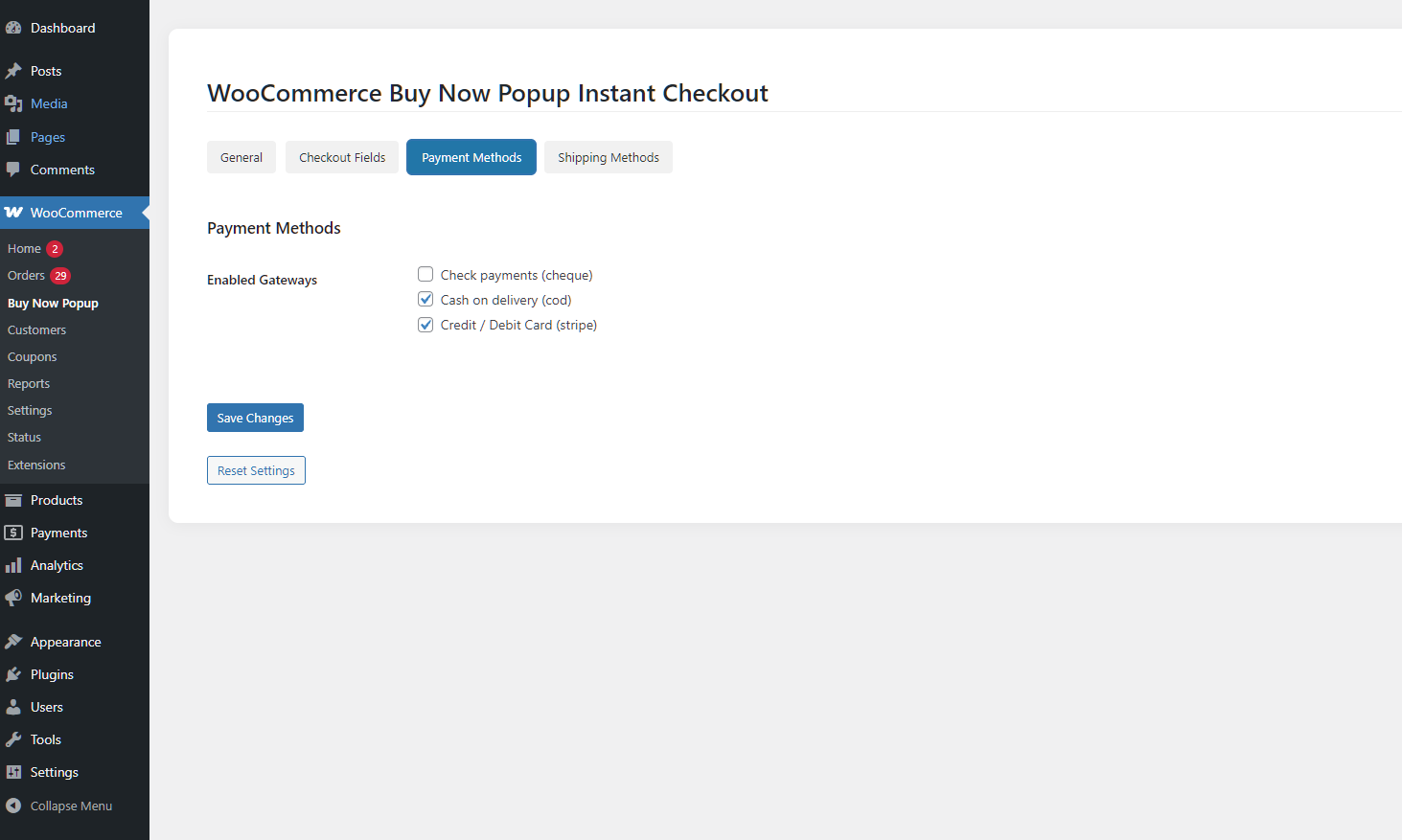The image size is (1402, 840).
Task: Click the Comments speech bubble icon
Action: click(x=13, y=170)
